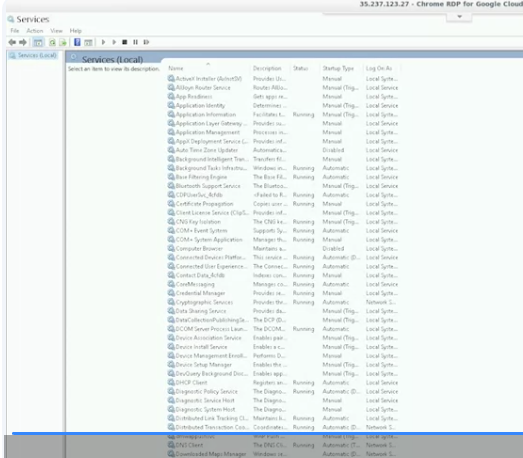Click the Pause Service icon
This screenshot has height=458, width=523.
(135, 42)
